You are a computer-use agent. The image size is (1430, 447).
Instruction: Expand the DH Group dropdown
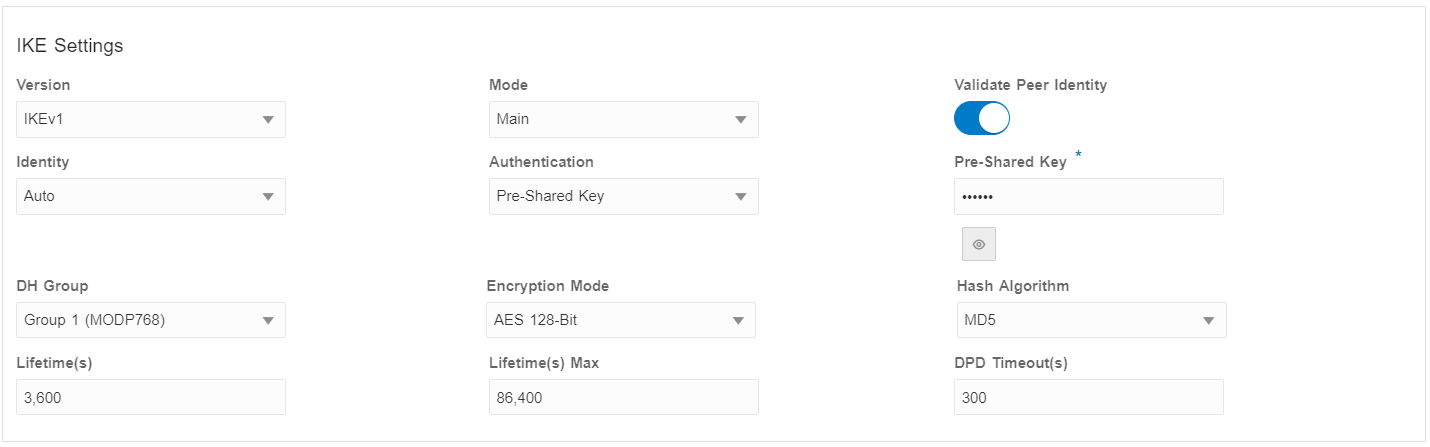point(150,320)
